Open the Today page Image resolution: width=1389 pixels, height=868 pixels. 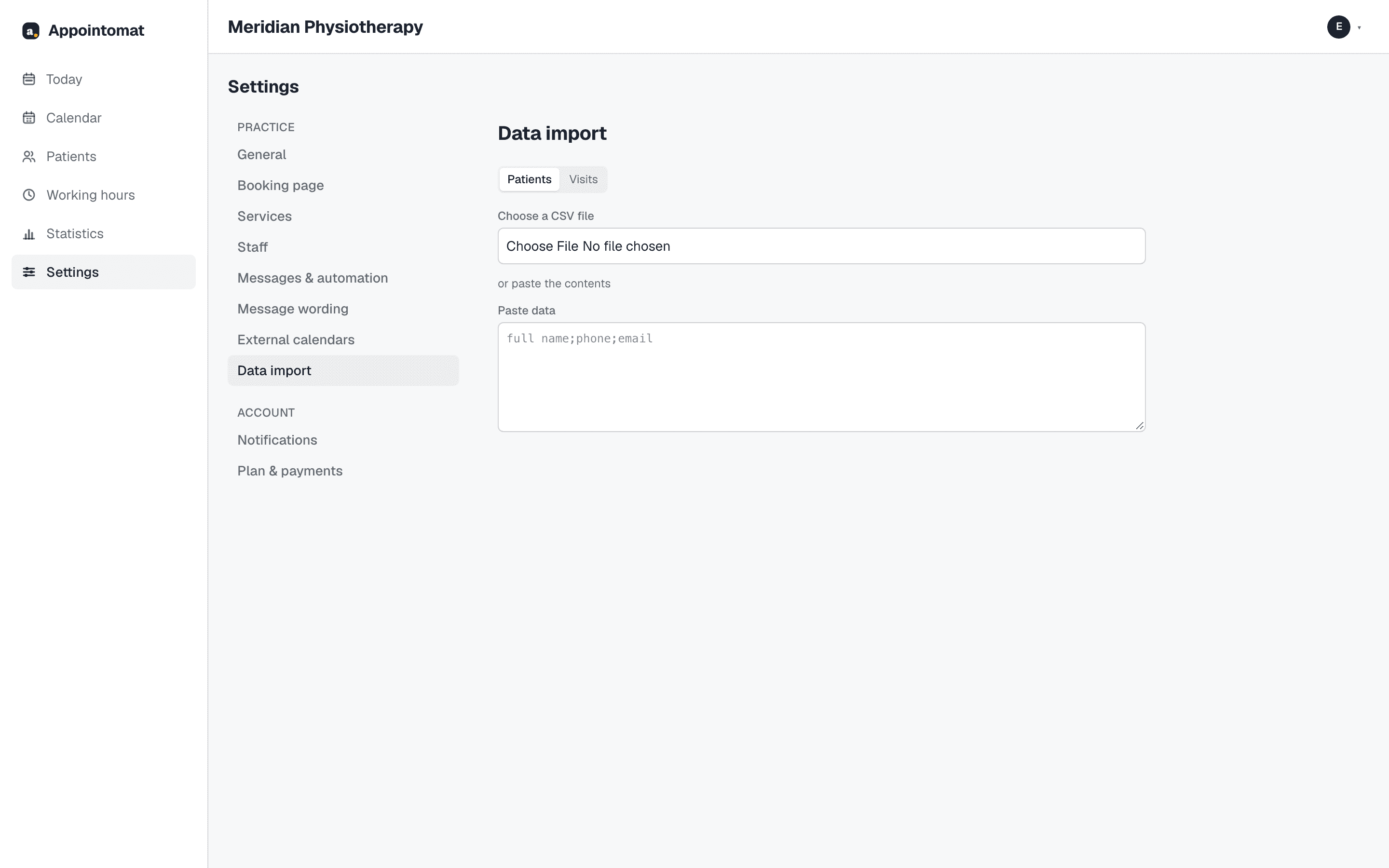[103, 79]
